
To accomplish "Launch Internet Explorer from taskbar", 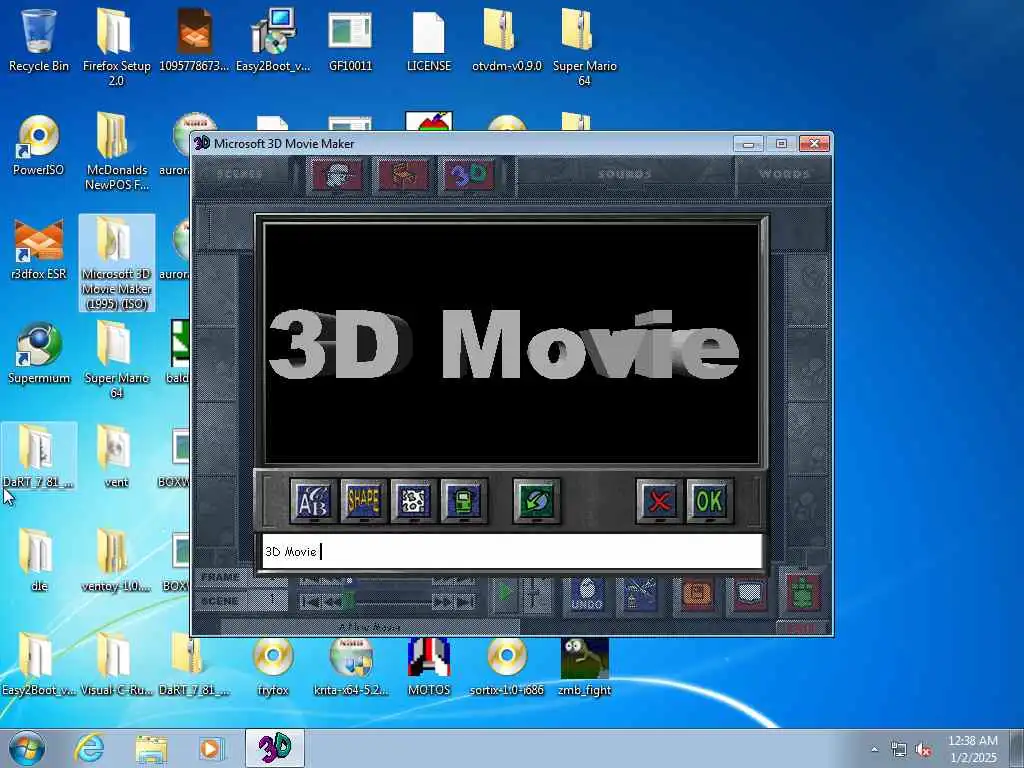I will point(89,748).
